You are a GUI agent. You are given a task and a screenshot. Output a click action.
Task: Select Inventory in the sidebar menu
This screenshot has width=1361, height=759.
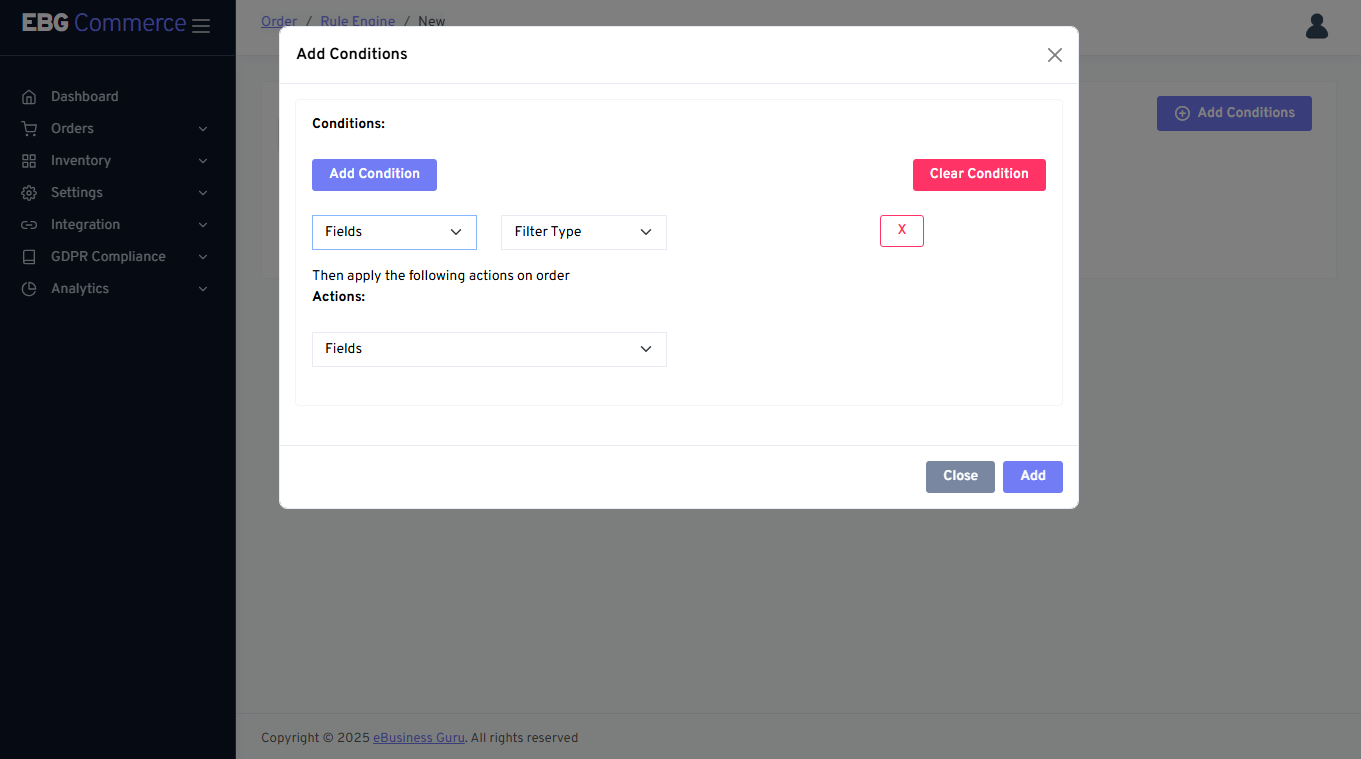(81, 161)
